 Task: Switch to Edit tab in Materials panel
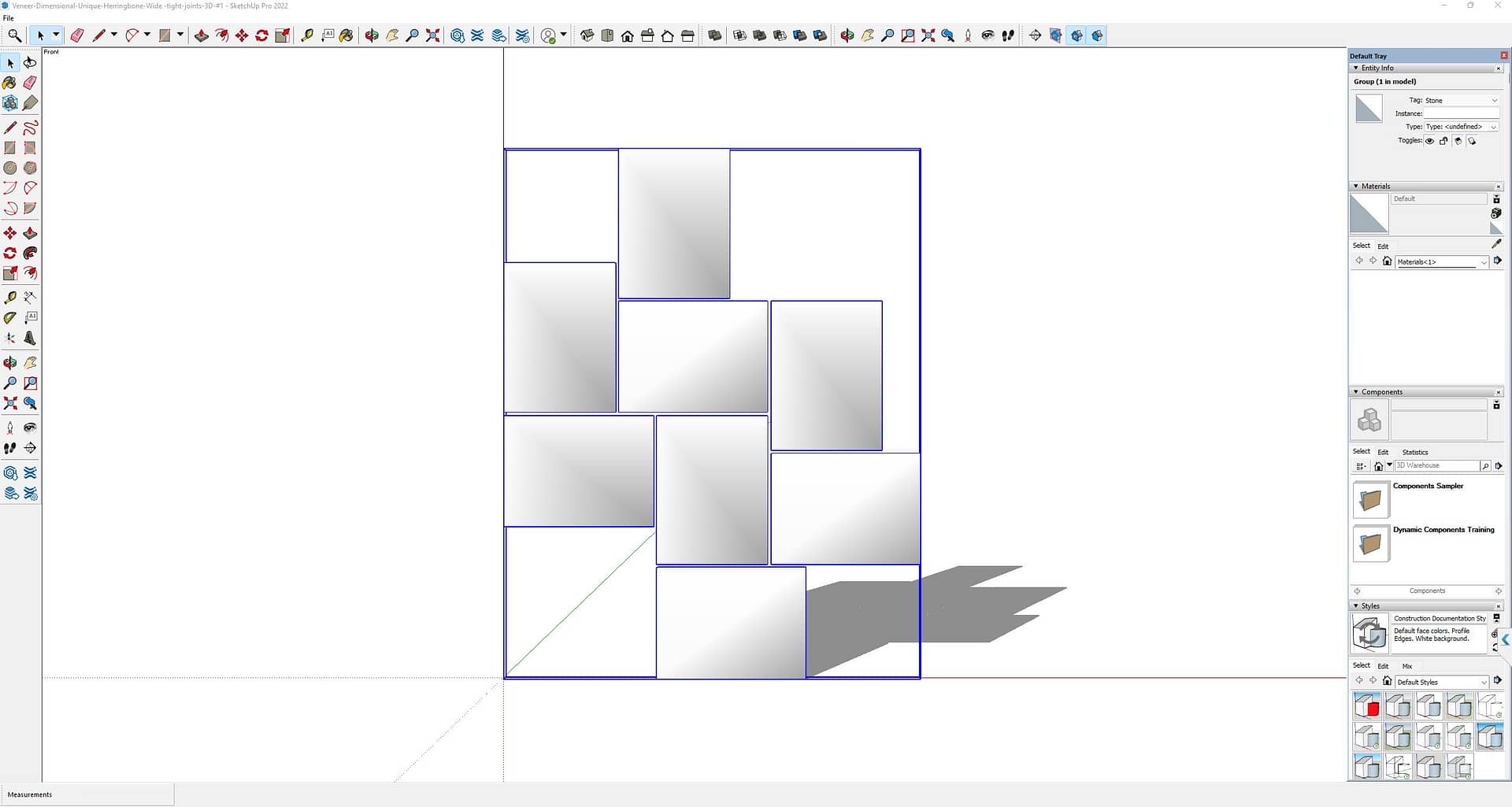point(1383,246)
